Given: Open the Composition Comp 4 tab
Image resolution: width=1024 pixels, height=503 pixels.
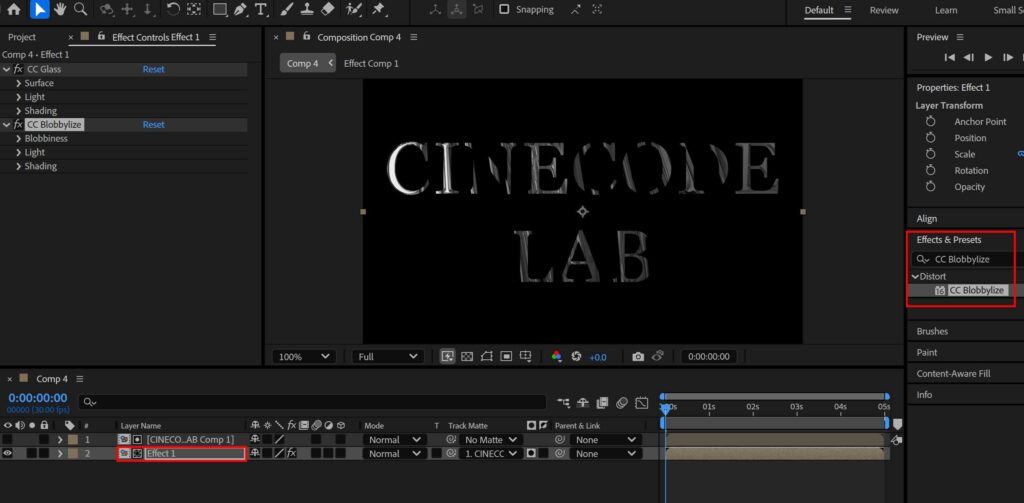Looking at the screenshot, I should coord(359,37).
